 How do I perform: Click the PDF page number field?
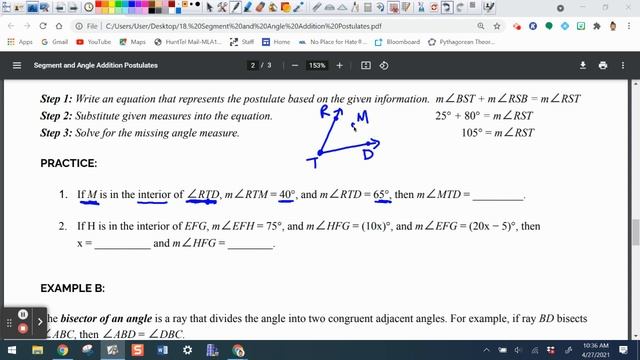click(253, 65)
